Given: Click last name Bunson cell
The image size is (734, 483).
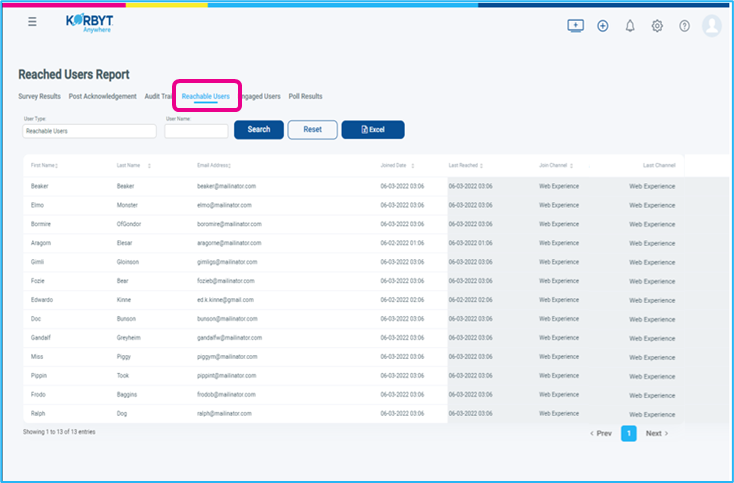Looking at the screenshot, I should click(x=126, y=319).
